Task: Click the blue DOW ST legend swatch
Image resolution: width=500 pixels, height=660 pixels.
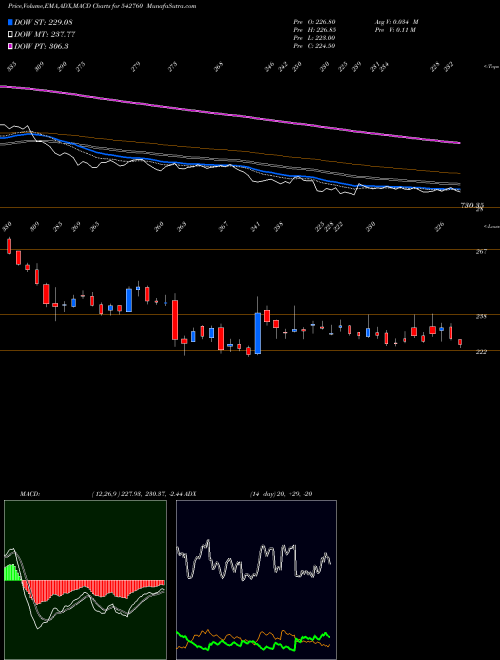Action: pyautogui.click(x=10, y=22)
